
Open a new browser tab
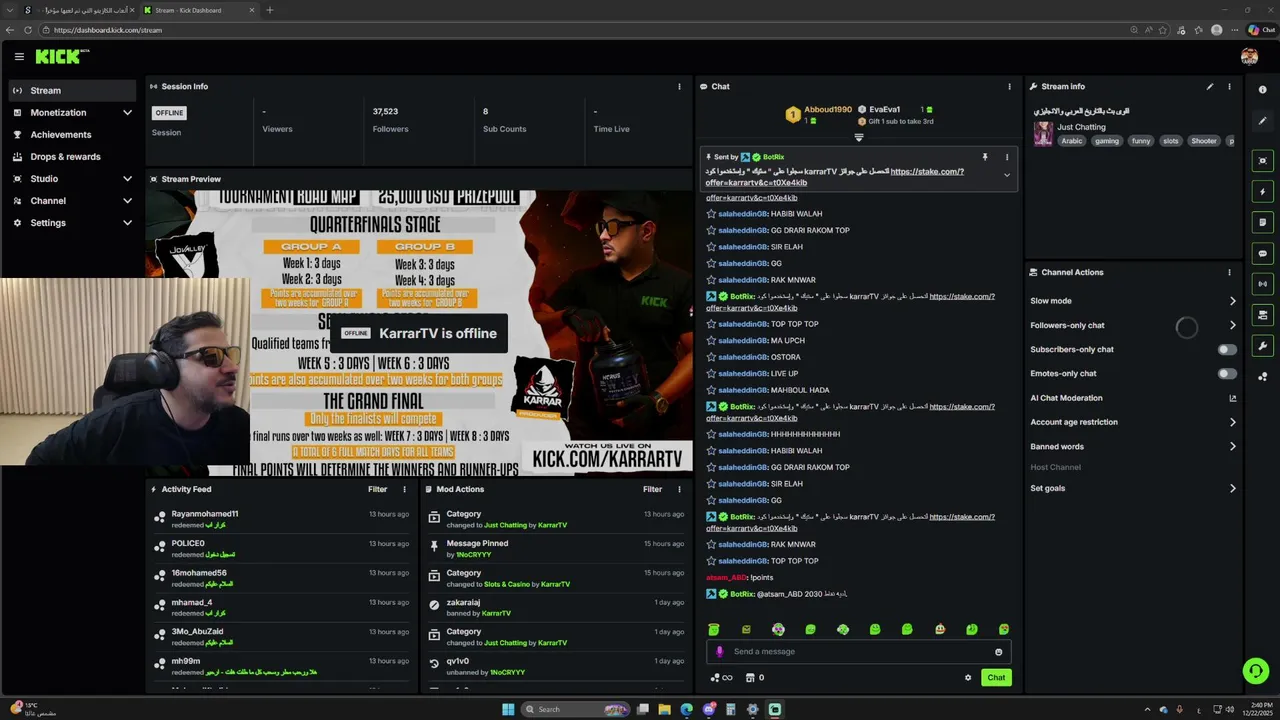pos(269,10)
